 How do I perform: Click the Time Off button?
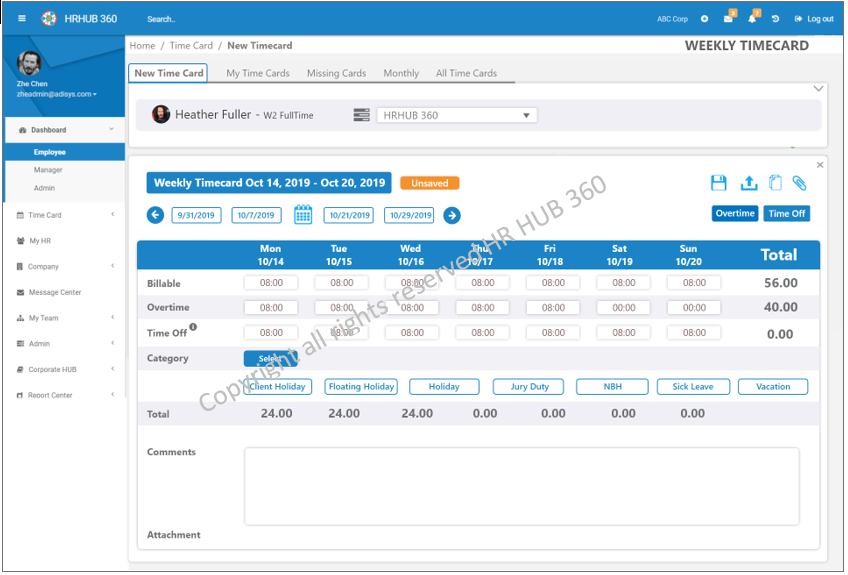pyautogui.click(x=787, y=213)
